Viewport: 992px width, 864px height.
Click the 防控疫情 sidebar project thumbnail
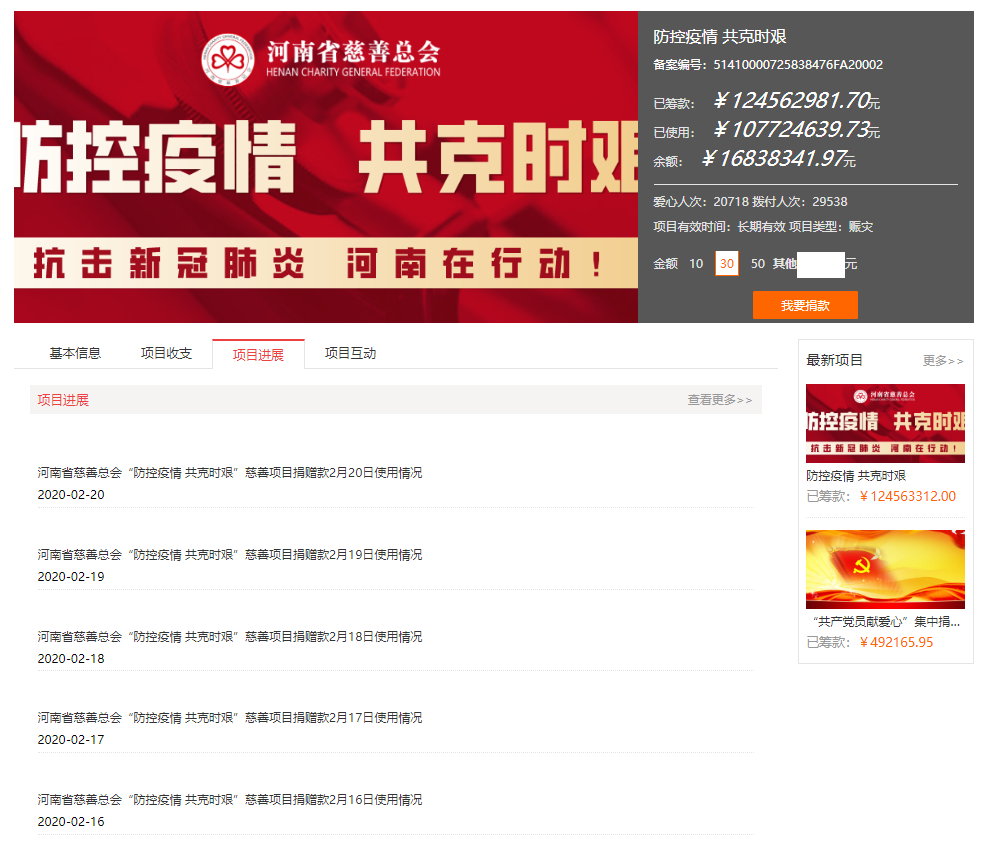coord(885,423)
